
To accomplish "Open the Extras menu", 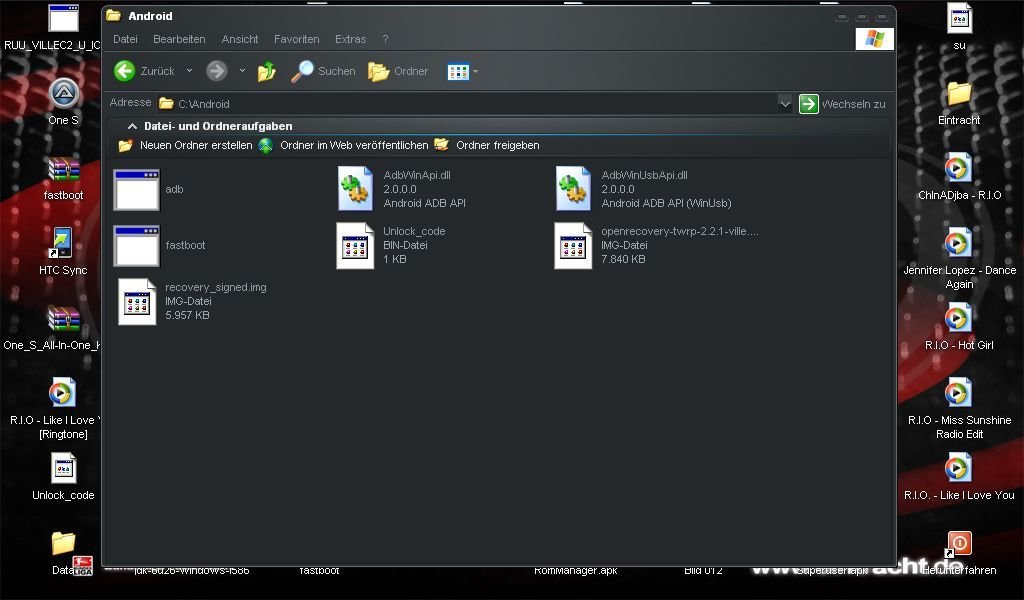I will 351,39.
